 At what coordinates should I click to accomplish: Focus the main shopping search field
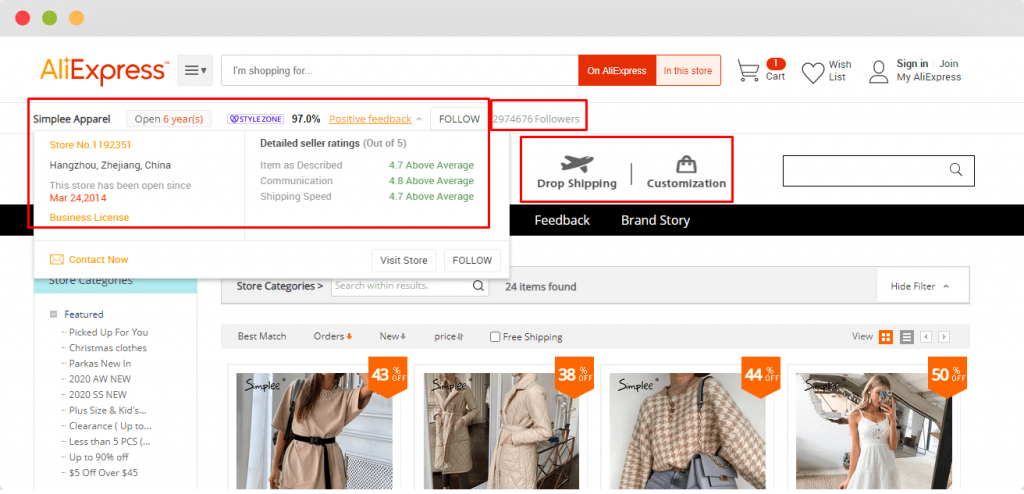pos(400,71)
